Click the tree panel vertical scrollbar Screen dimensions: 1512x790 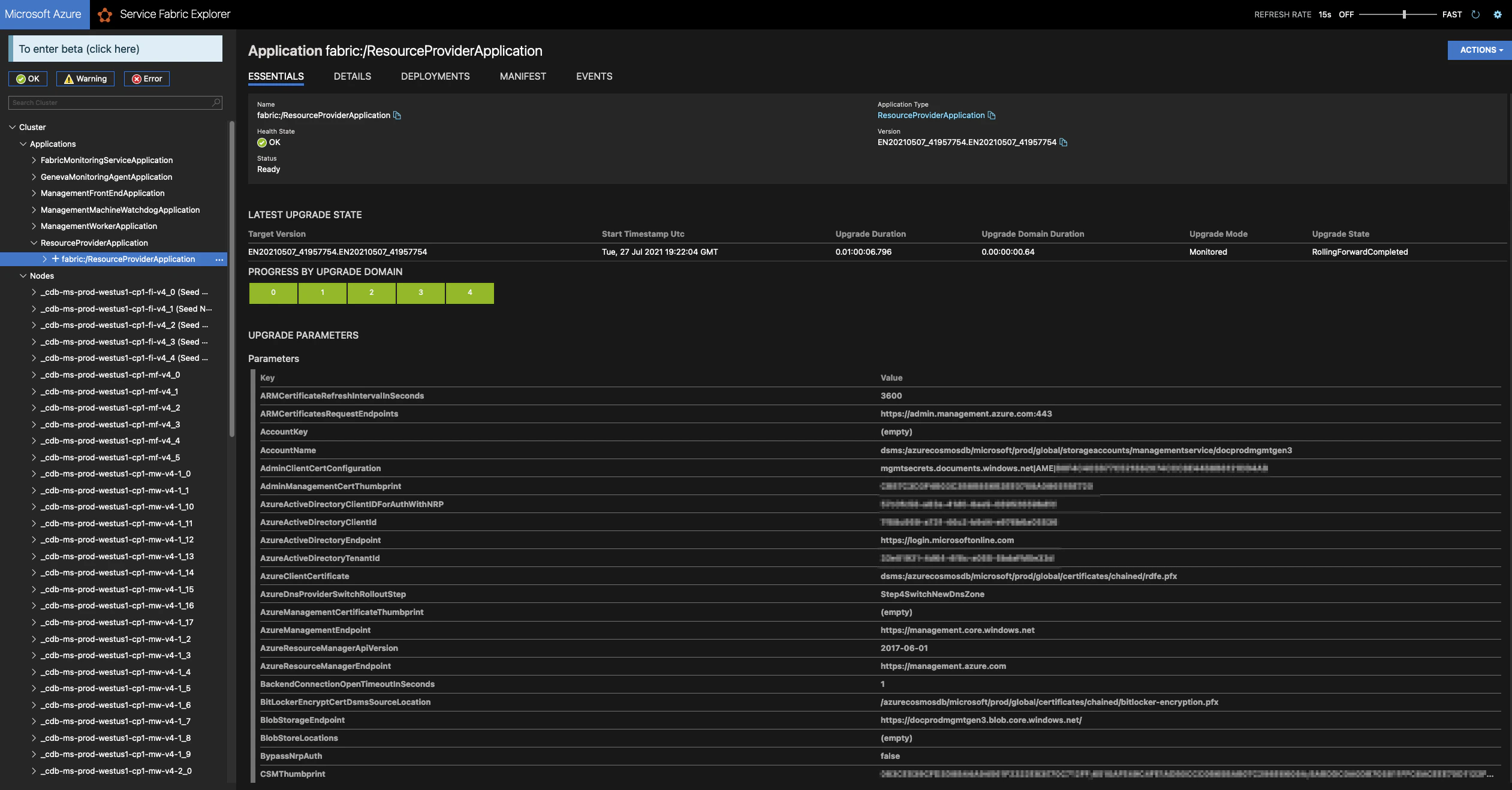click(x=232, y=279)
